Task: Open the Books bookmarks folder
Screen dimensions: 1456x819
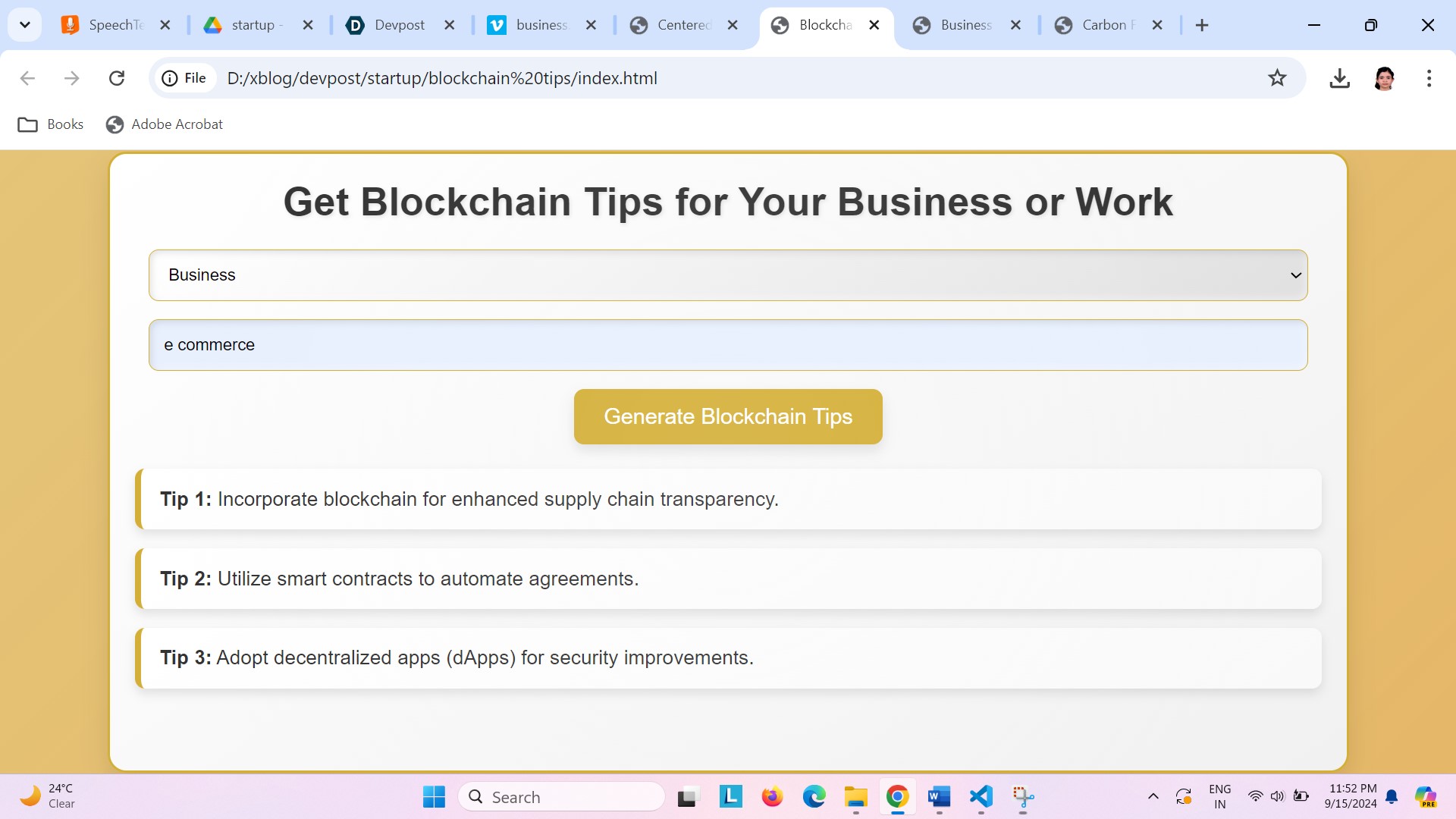Action: 51,124
